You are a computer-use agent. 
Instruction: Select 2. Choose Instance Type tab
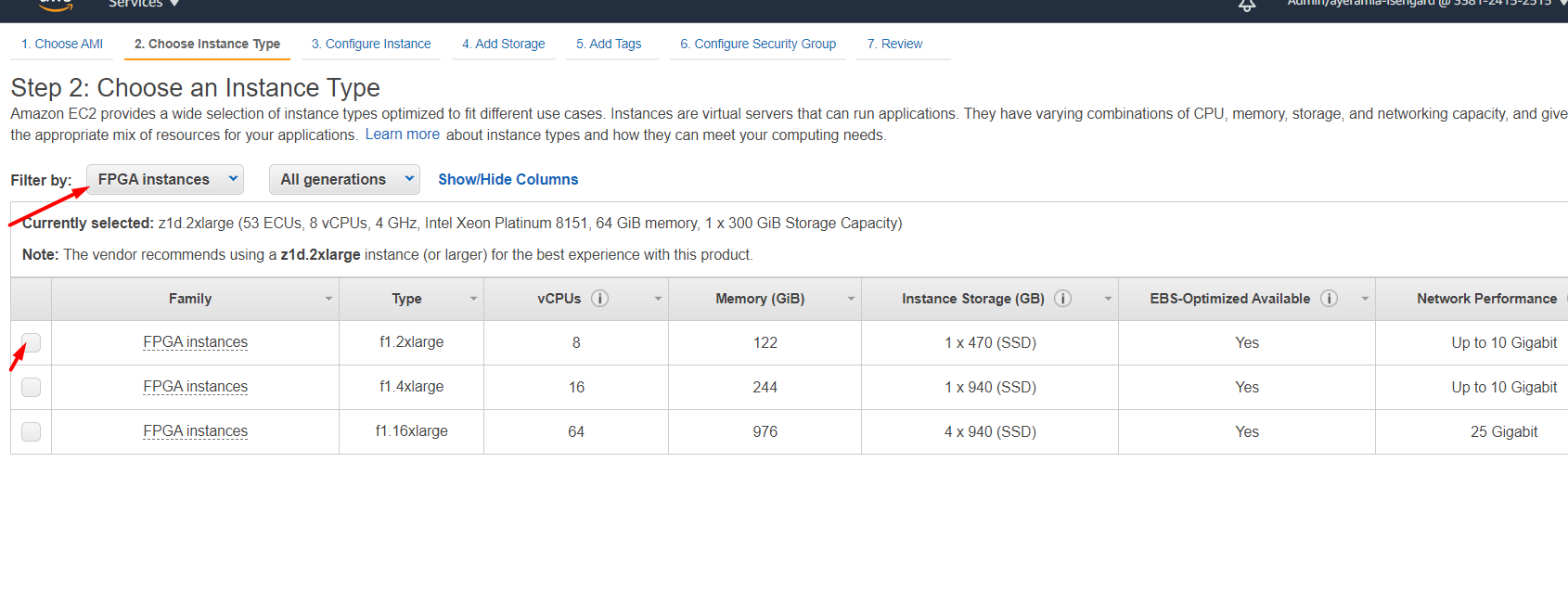coord(207,44)
